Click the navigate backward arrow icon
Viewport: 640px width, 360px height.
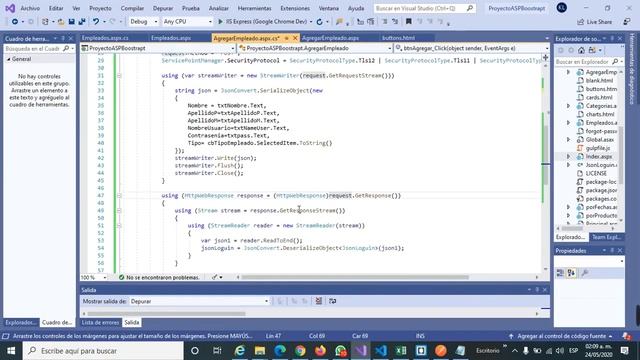(x=15, y=21)
